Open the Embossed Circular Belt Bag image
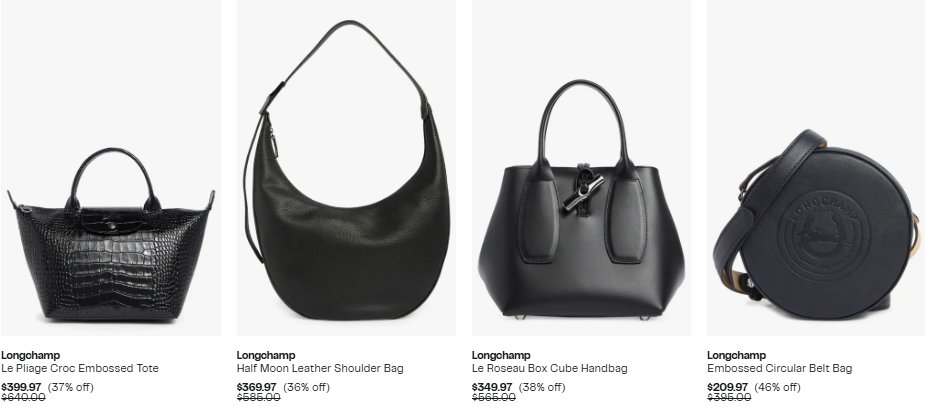This screenshot has height=407, width=925. coord(816,168)
